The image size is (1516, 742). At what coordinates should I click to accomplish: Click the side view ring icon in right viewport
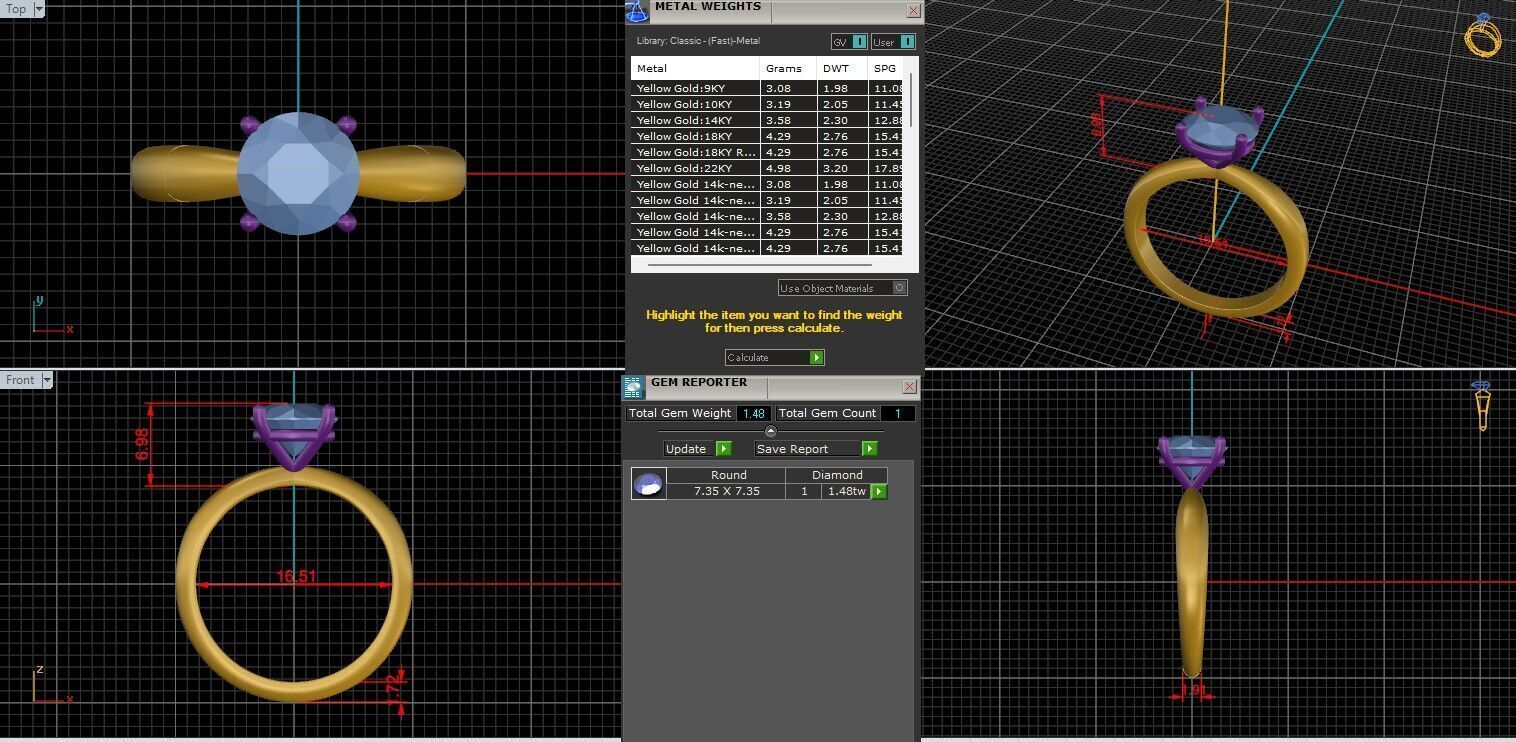(1483, 405)
